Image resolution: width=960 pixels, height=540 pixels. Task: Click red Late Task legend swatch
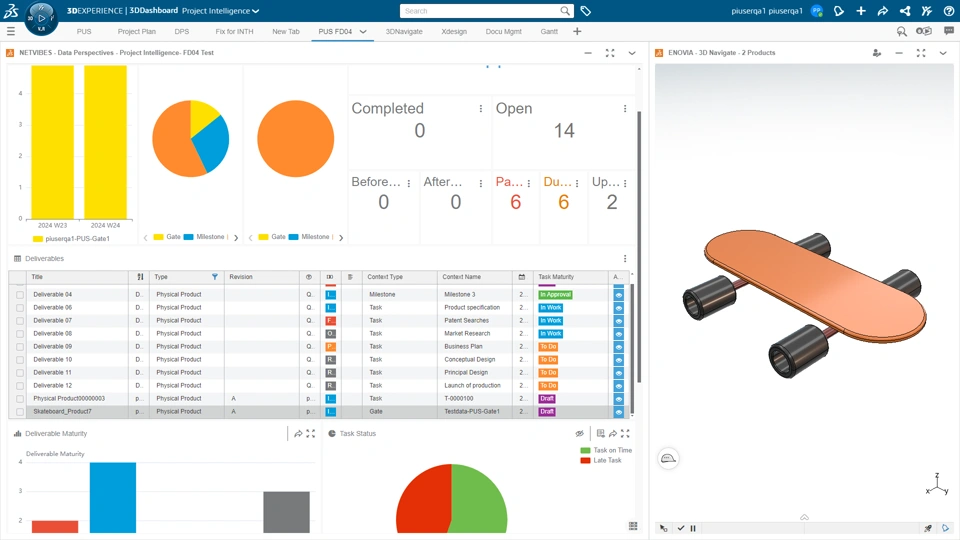585,460
